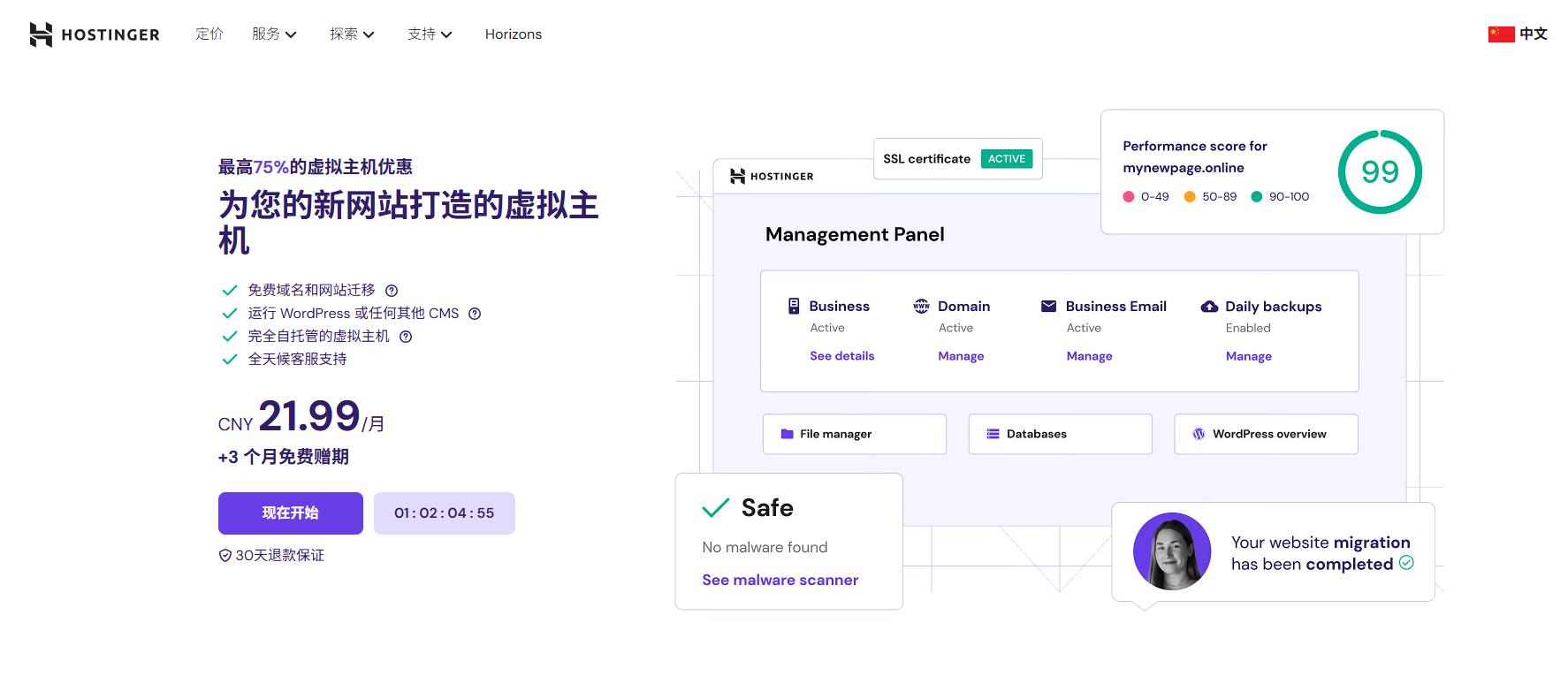Open the 定价 menu item
The image size is (1568, 691).
coord(209,34)
